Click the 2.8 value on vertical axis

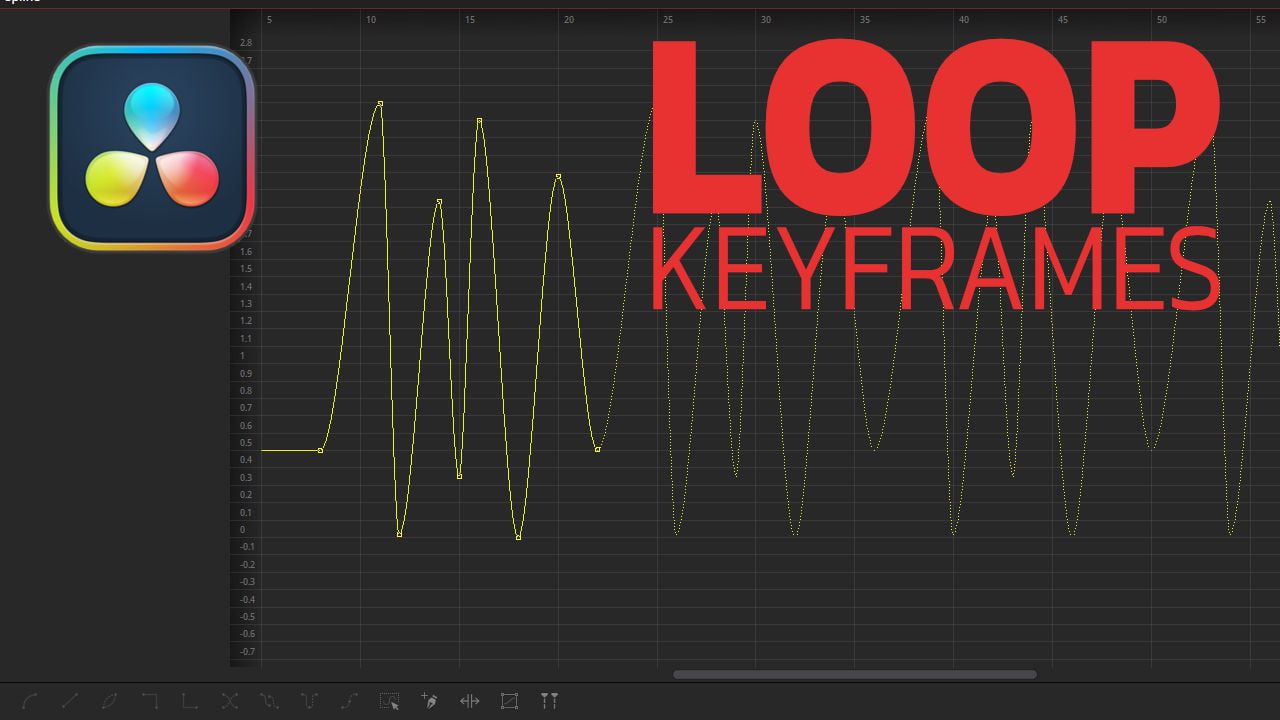246,43
